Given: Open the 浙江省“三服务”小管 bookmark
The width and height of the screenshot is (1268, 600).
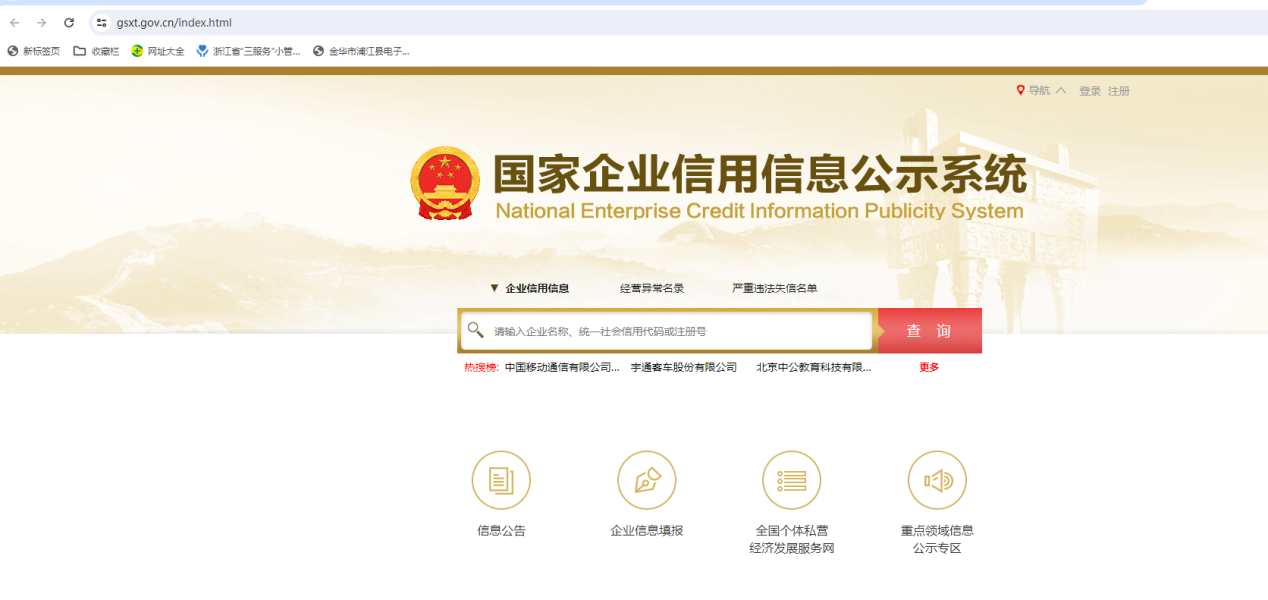Looking at the screenshot, I should (x=249, y=51).
